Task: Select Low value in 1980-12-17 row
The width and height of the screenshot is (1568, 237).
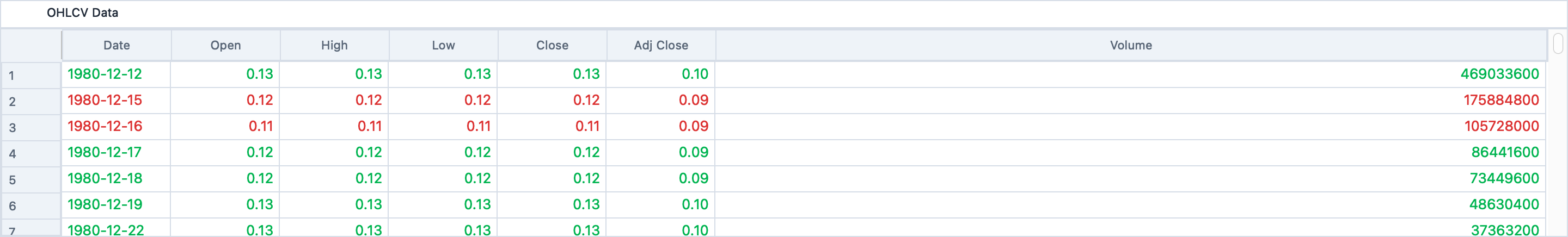Action: tap(443, 153)
